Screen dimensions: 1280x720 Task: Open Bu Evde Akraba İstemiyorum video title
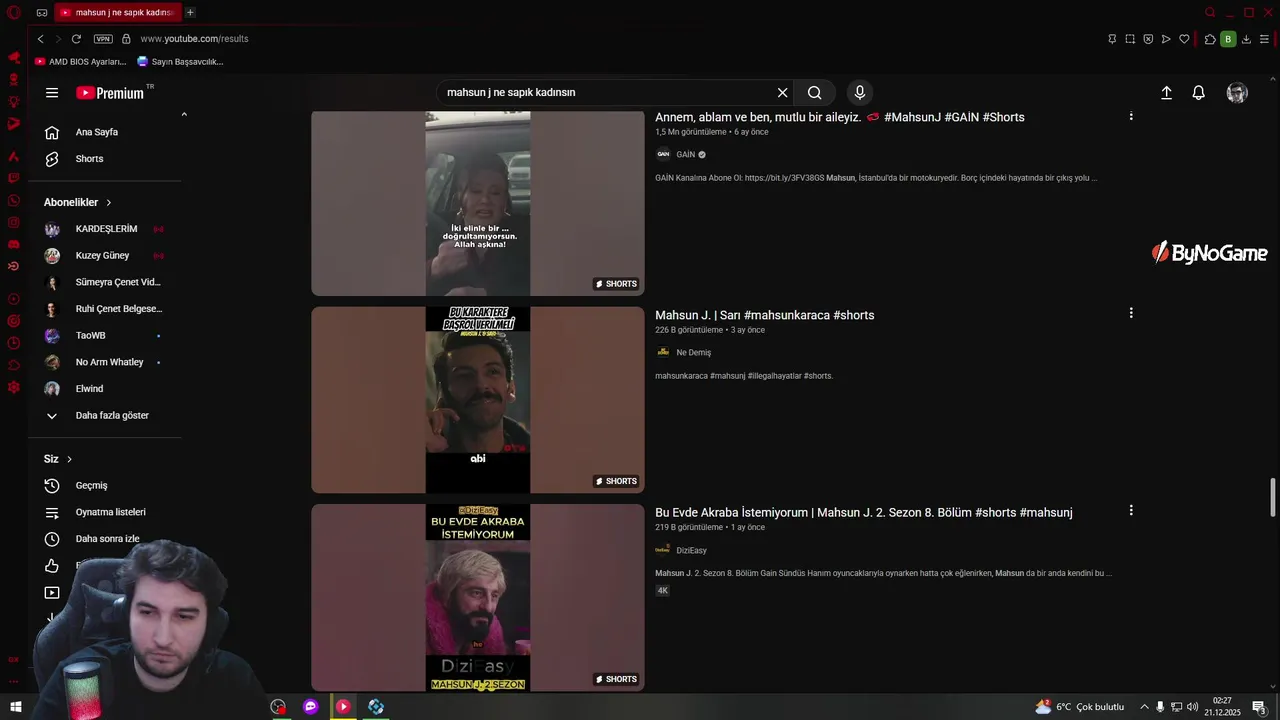(864, 512)
